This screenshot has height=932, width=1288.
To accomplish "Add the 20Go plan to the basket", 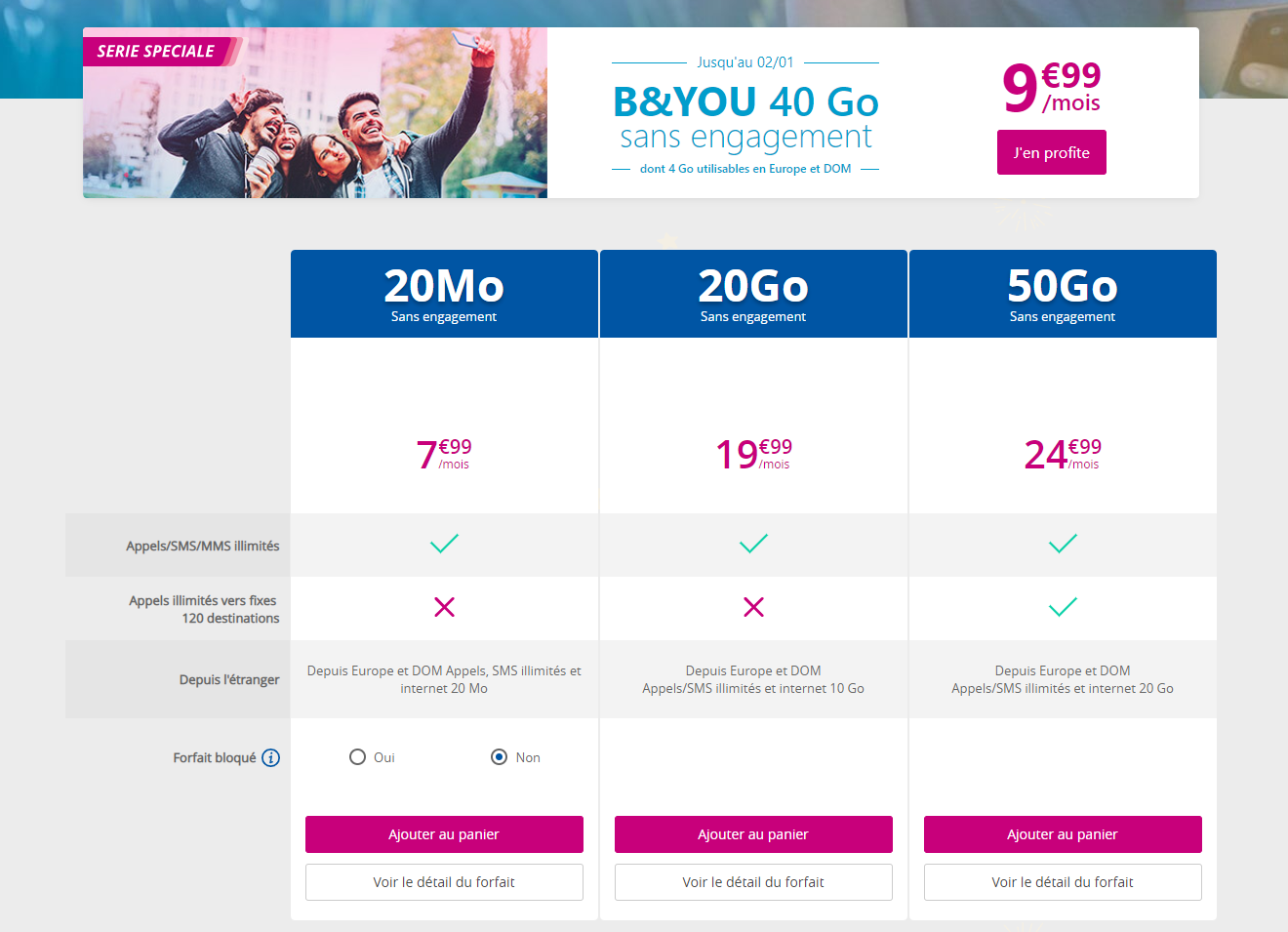I will click(x=753, y=834).
